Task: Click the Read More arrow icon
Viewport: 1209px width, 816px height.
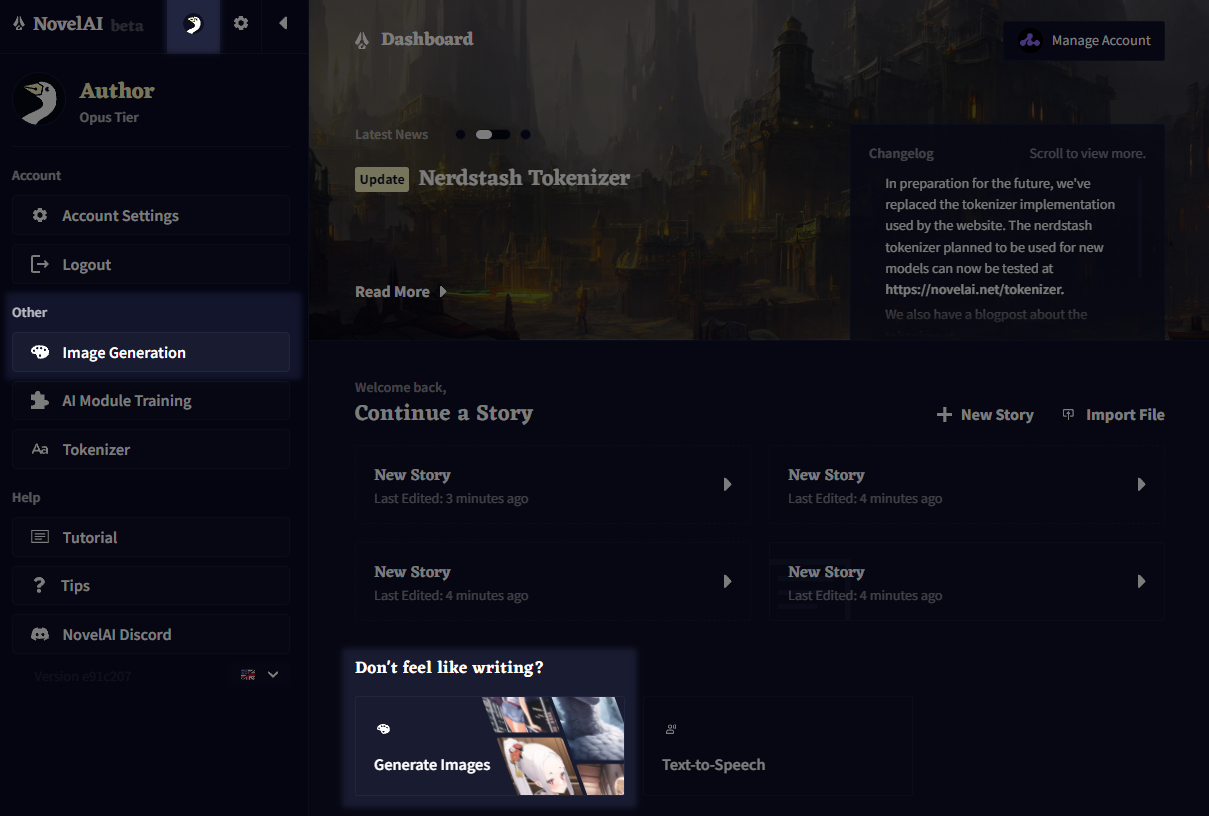Action: pyautogui.click(x=443, y=292)
